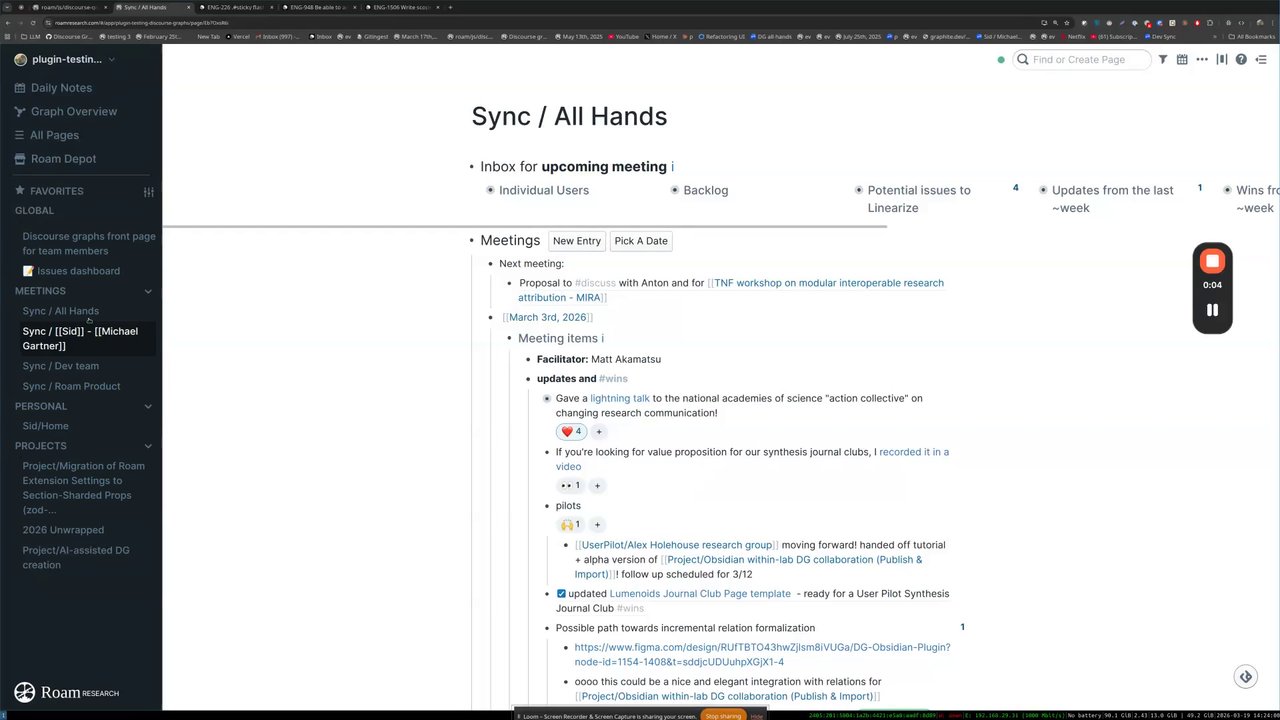The height and width of the screenshot is (720, 1280).
Task: Switch to the ENG-1506 browser tab
Action: coord(401,7)
